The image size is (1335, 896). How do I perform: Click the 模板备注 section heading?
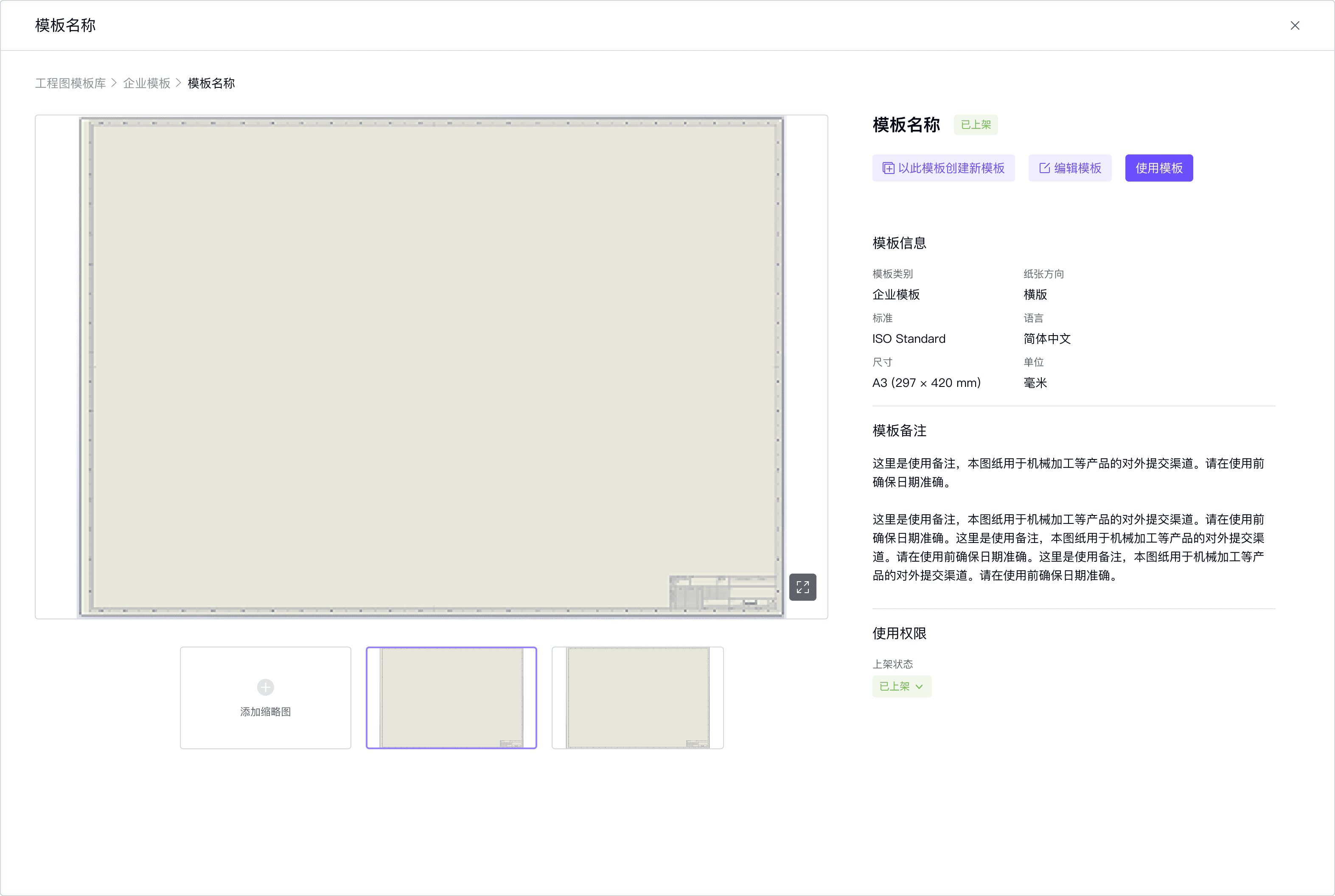tap(899, 431)
